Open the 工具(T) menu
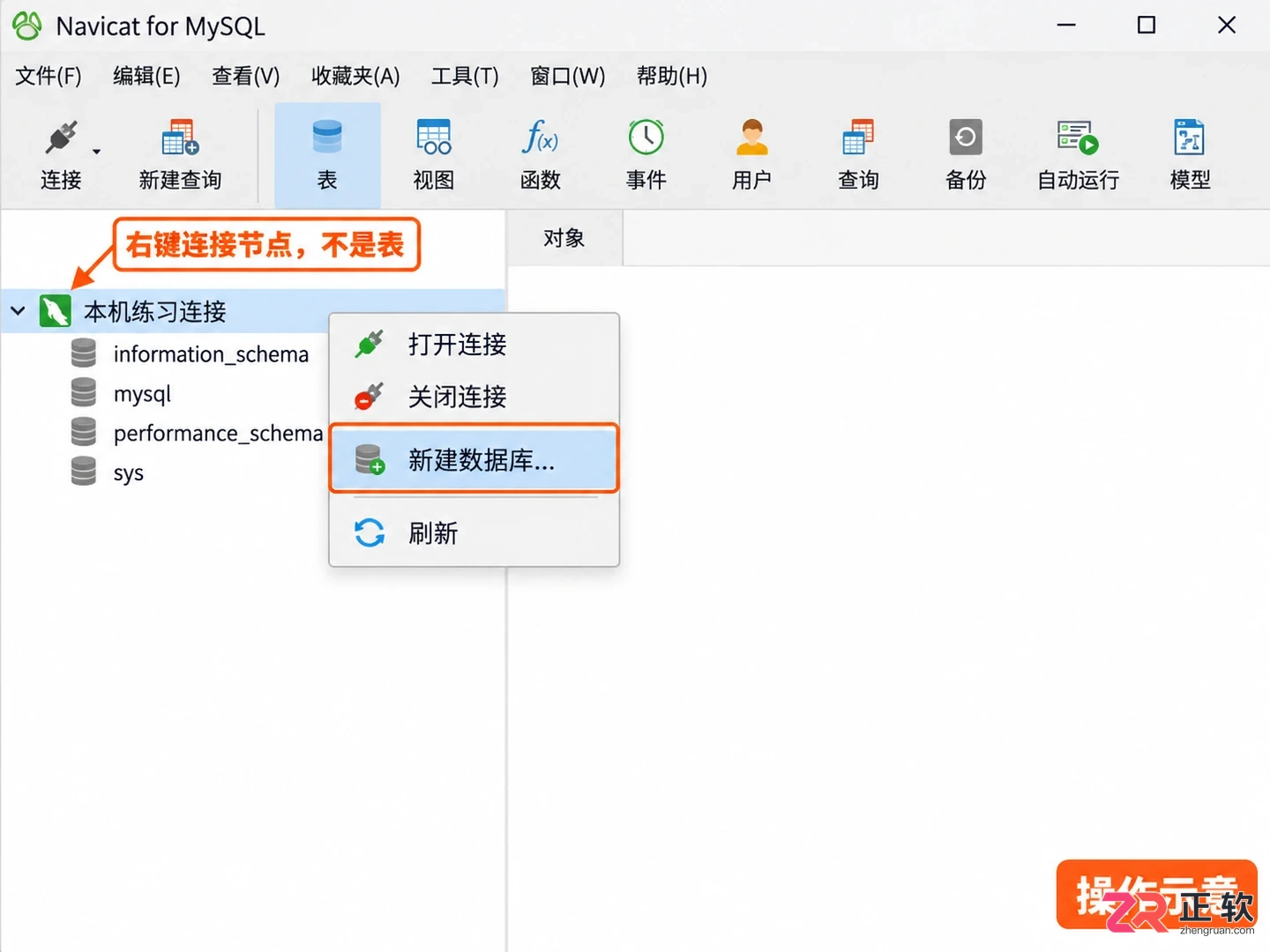The image size is (1270, 952). (465, 76)
